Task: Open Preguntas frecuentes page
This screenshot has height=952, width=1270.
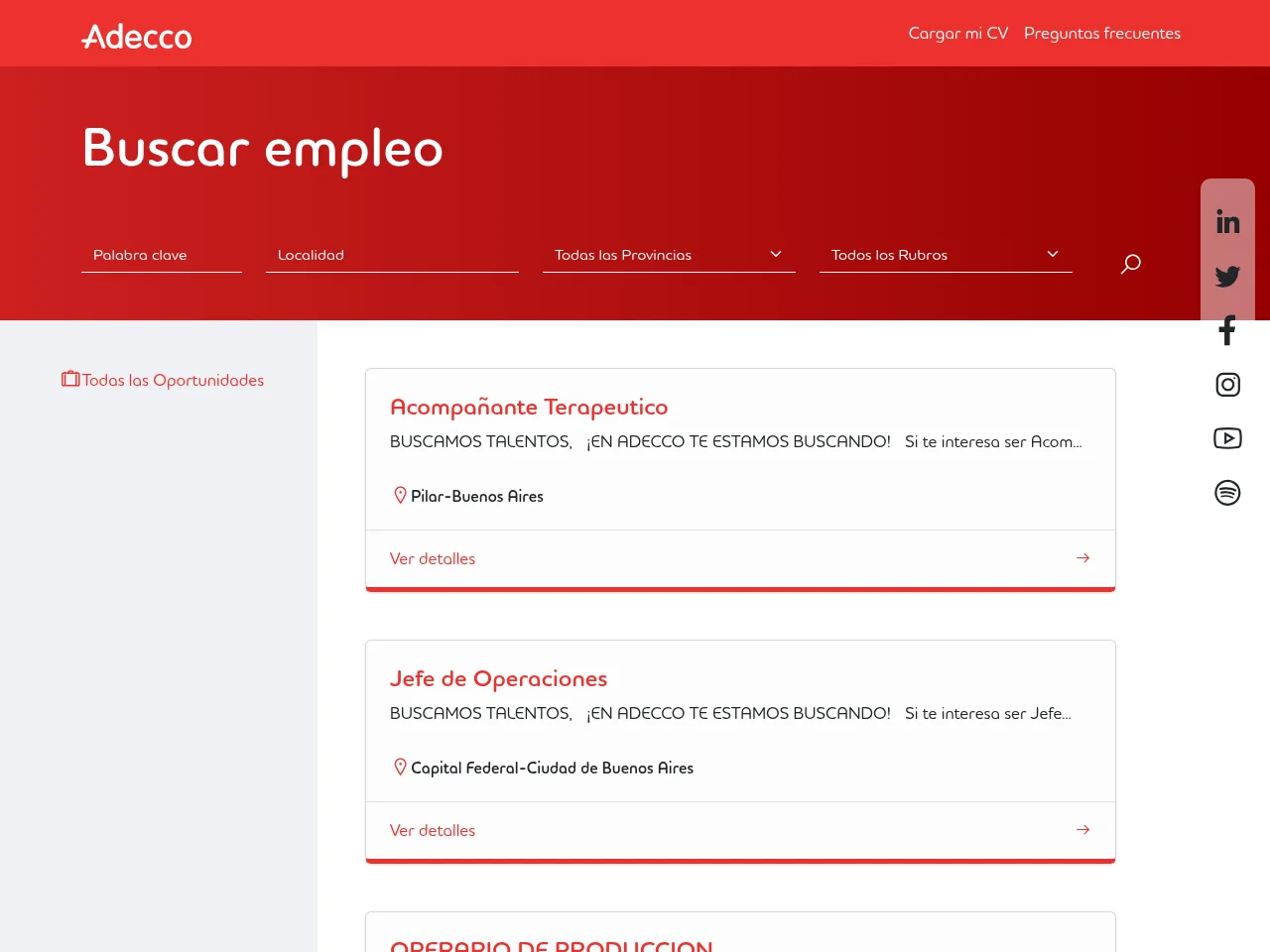Action: click(x=1102, y=34)
